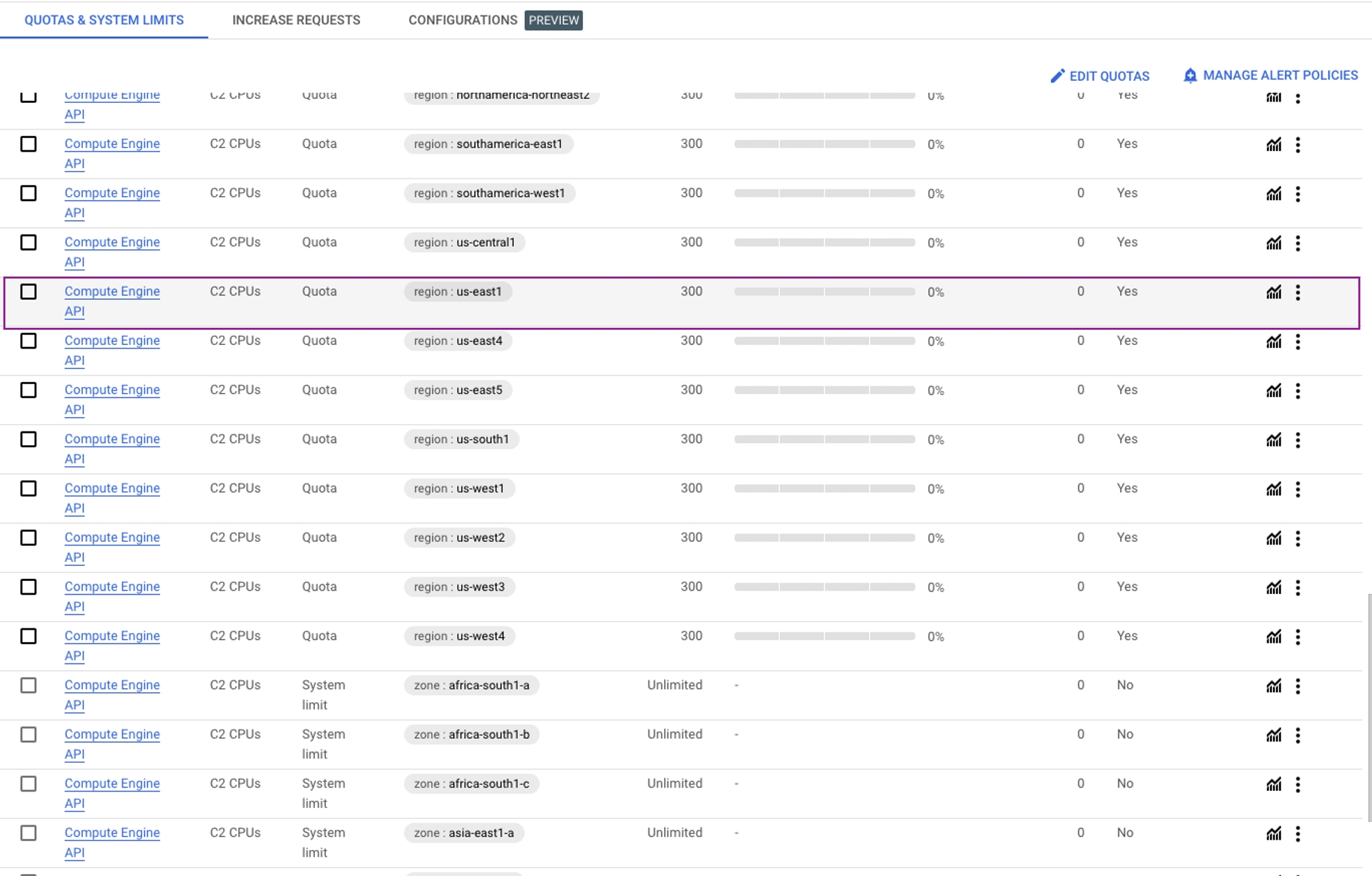Open usage chart for us-west4 row

tap(1273, 637)
